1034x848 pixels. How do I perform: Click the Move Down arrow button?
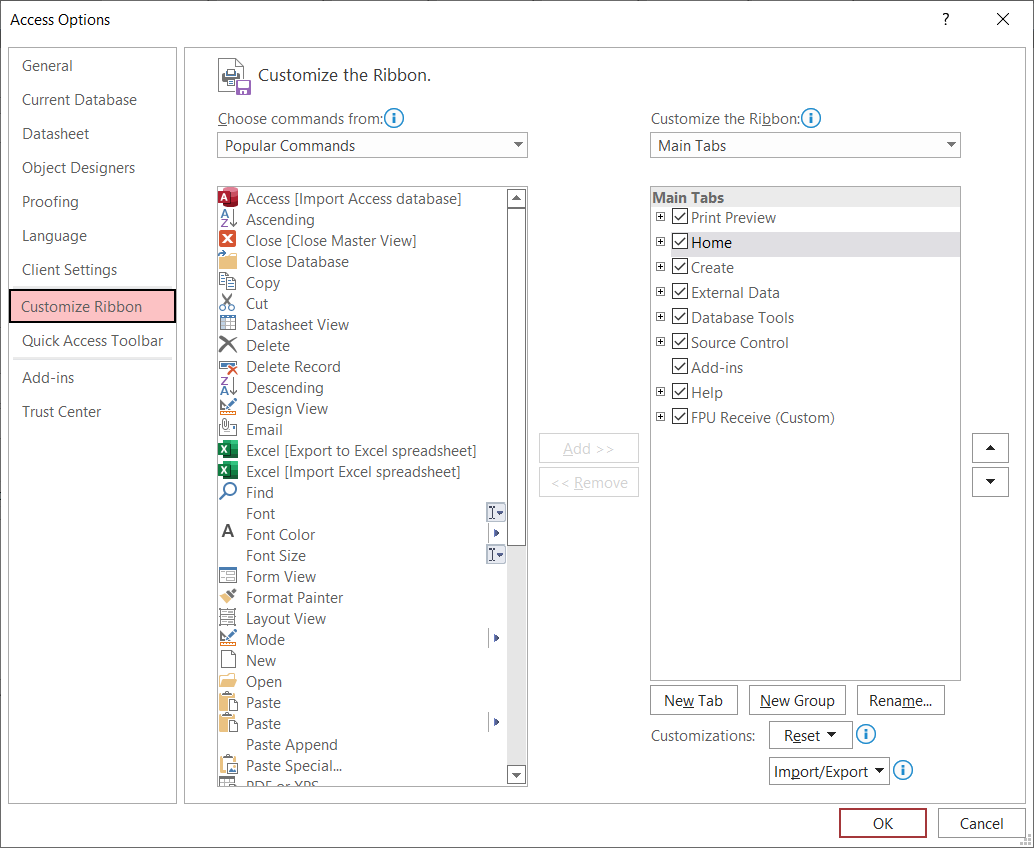pyautogui.click(x=990, y=481)
